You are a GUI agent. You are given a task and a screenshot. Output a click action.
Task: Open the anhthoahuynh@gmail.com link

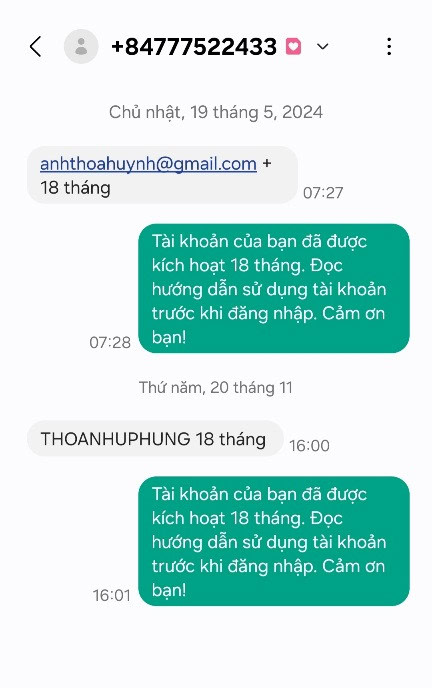(148, 164)
